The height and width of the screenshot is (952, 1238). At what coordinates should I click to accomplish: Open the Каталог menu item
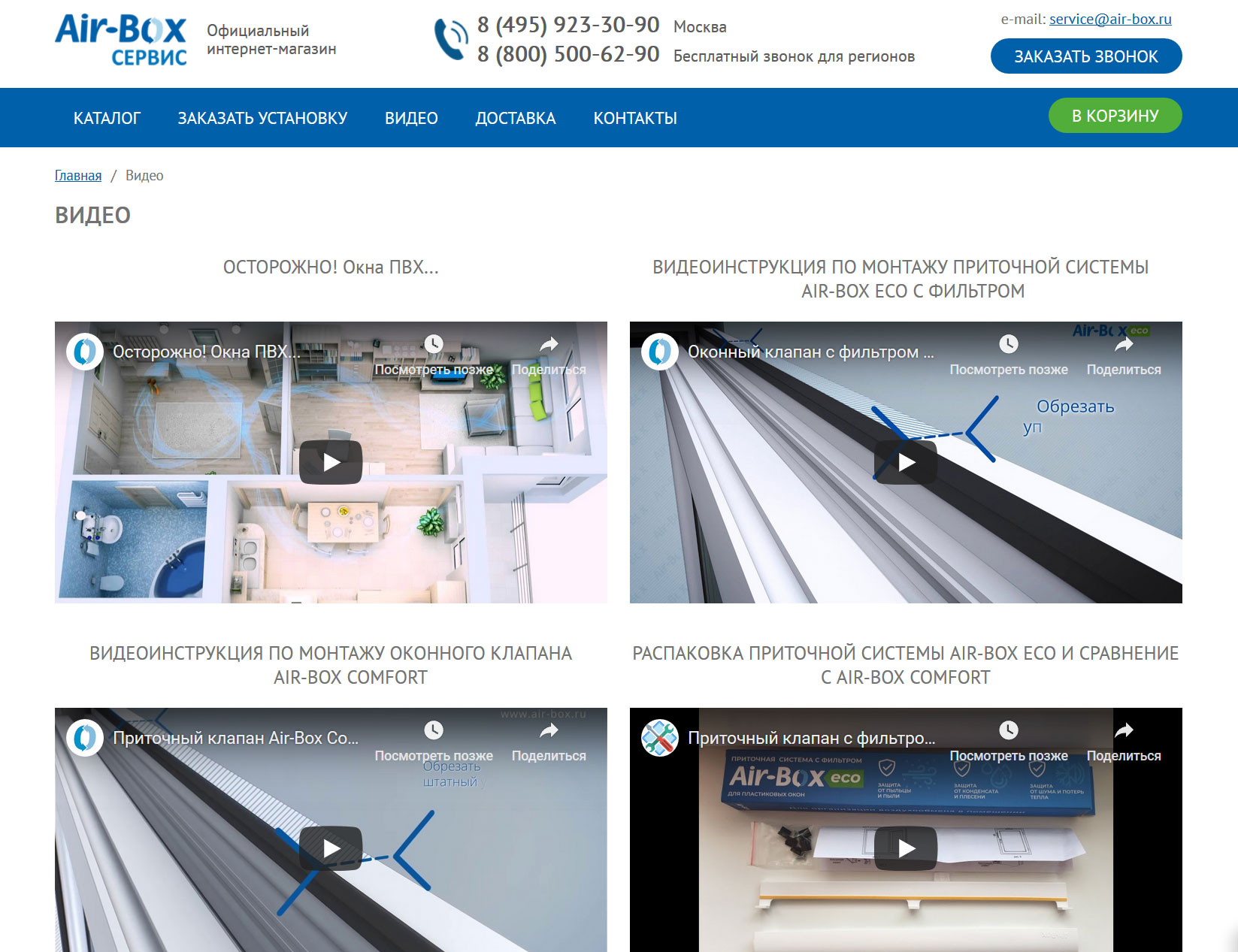tap(107, 118)
